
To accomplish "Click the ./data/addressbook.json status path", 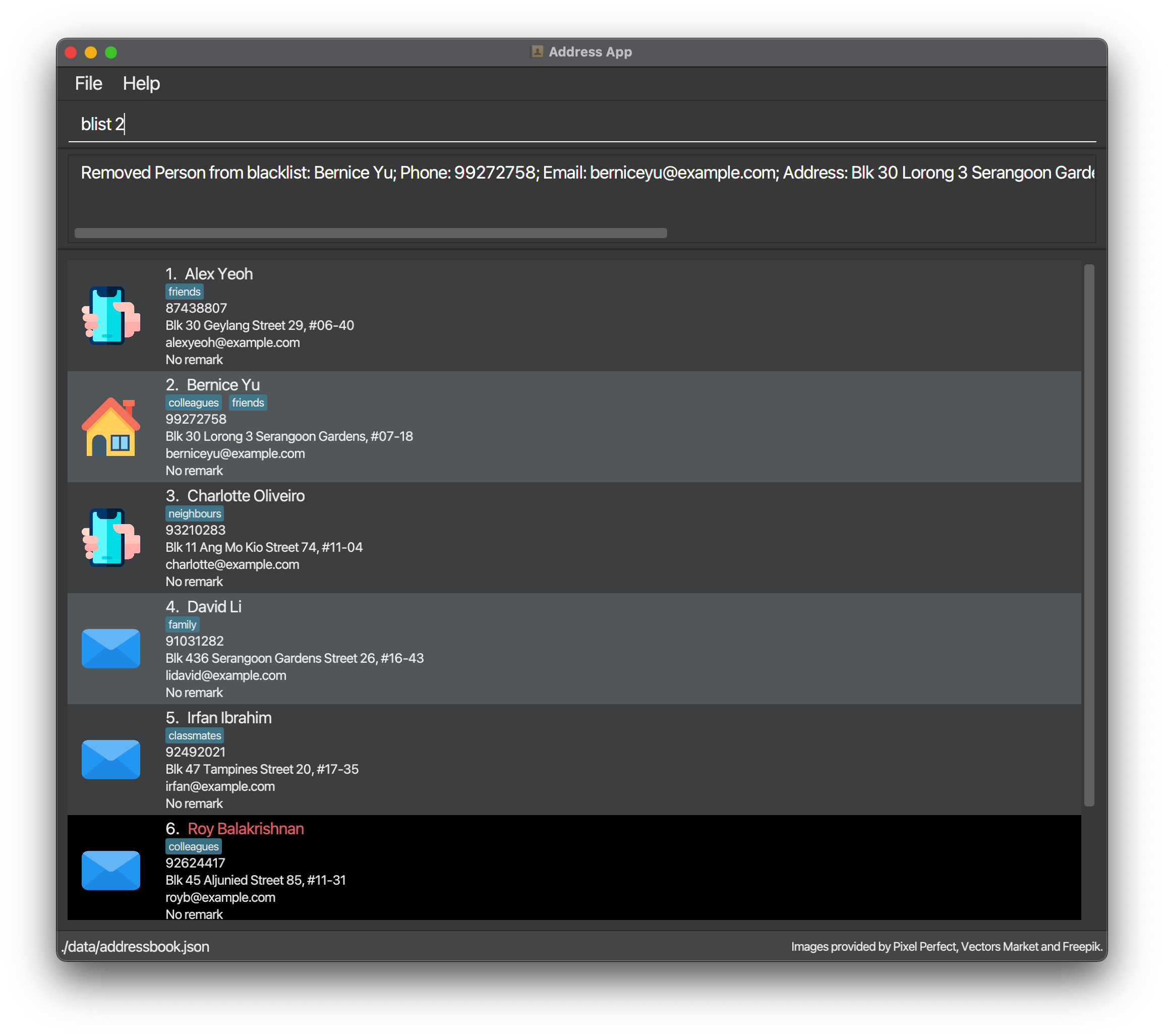I will [x=136, y=947].
